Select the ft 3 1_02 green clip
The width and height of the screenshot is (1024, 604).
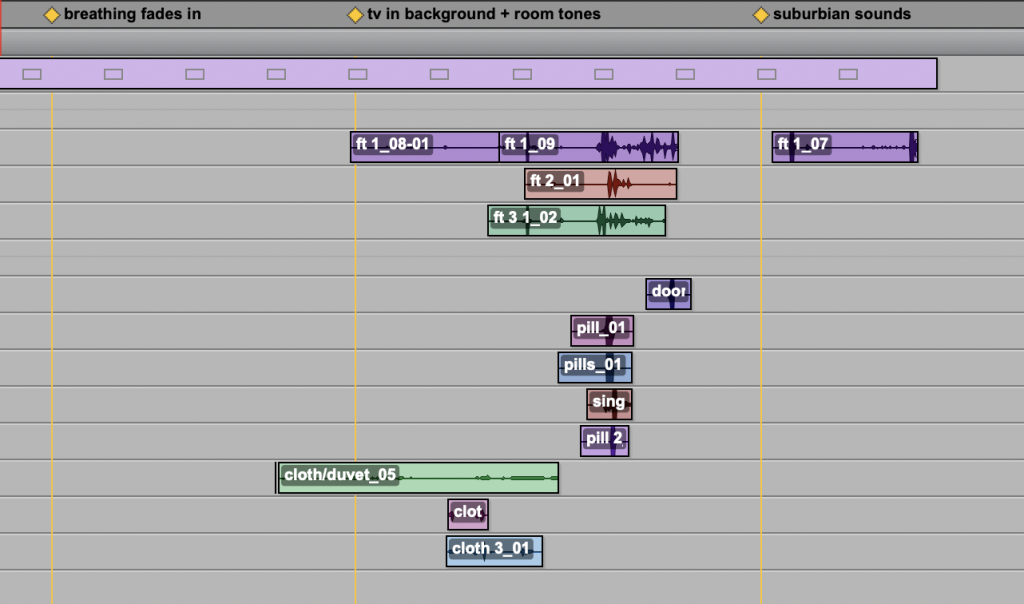click(x=577, y=220)
